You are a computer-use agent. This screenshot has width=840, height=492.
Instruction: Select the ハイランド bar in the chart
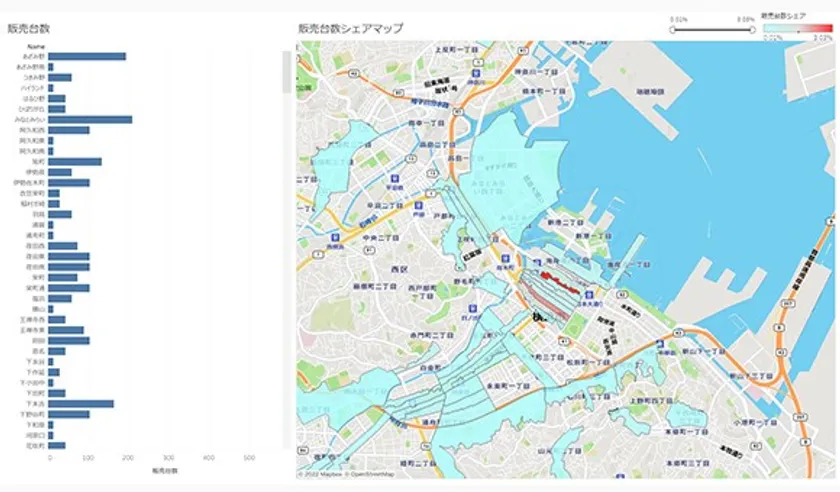click(x=50, y=88)
